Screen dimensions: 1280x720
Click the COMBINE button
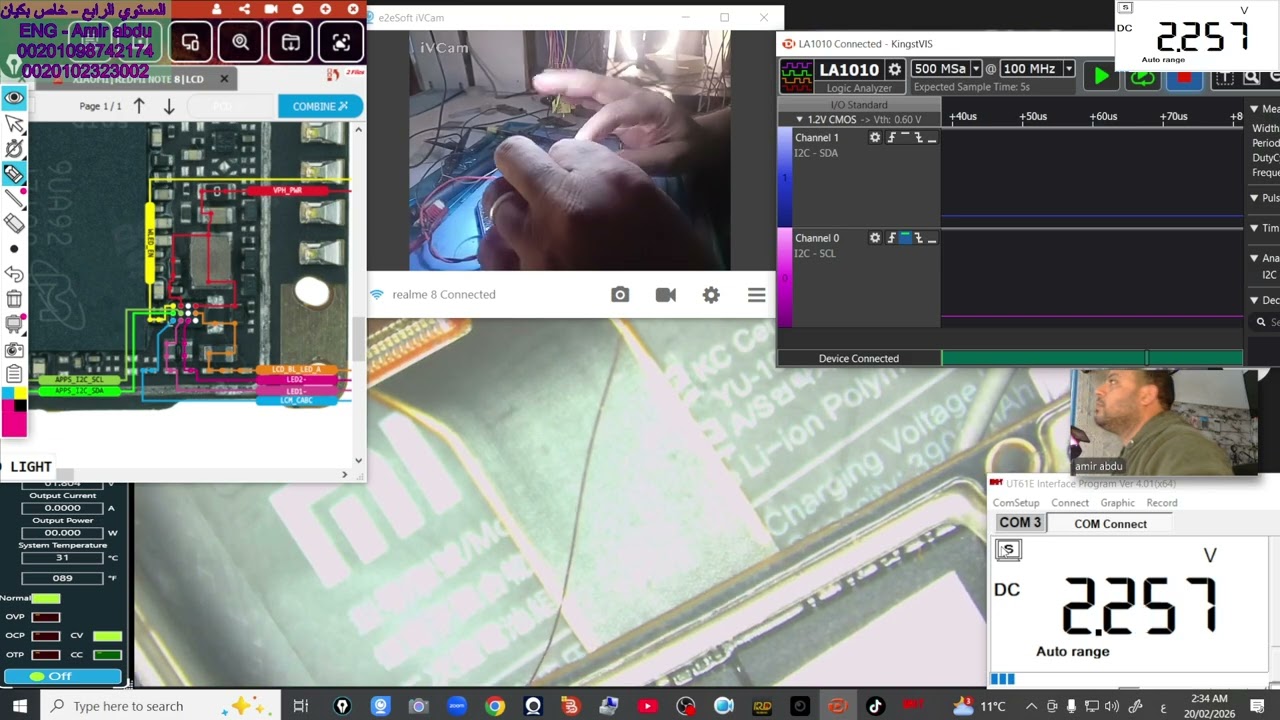point(320,106)
